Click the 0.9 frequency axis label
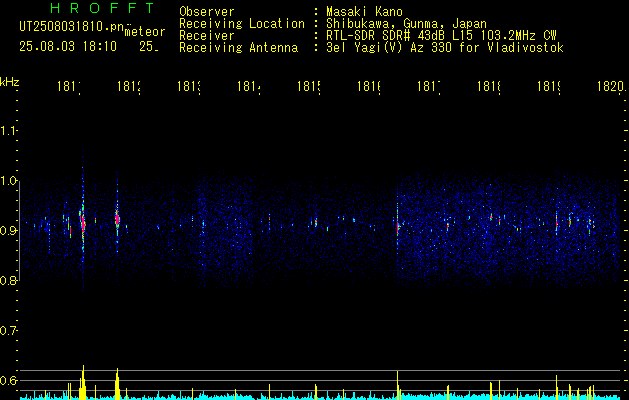Image resolution: width=629 pixels, height=400 pixels. click(9, 230)
